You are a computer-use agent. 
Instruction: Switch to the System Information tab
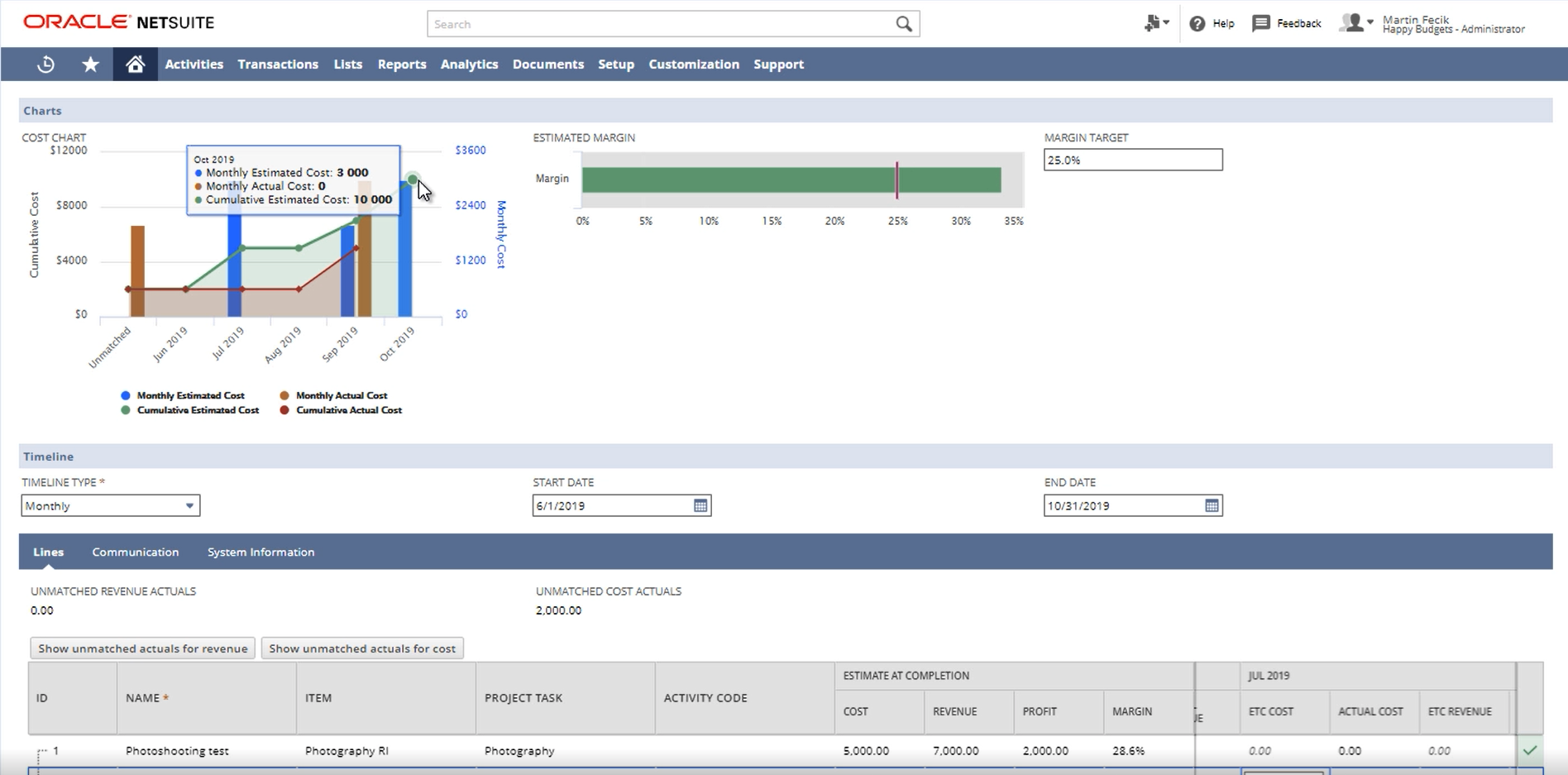coord(261,552)
